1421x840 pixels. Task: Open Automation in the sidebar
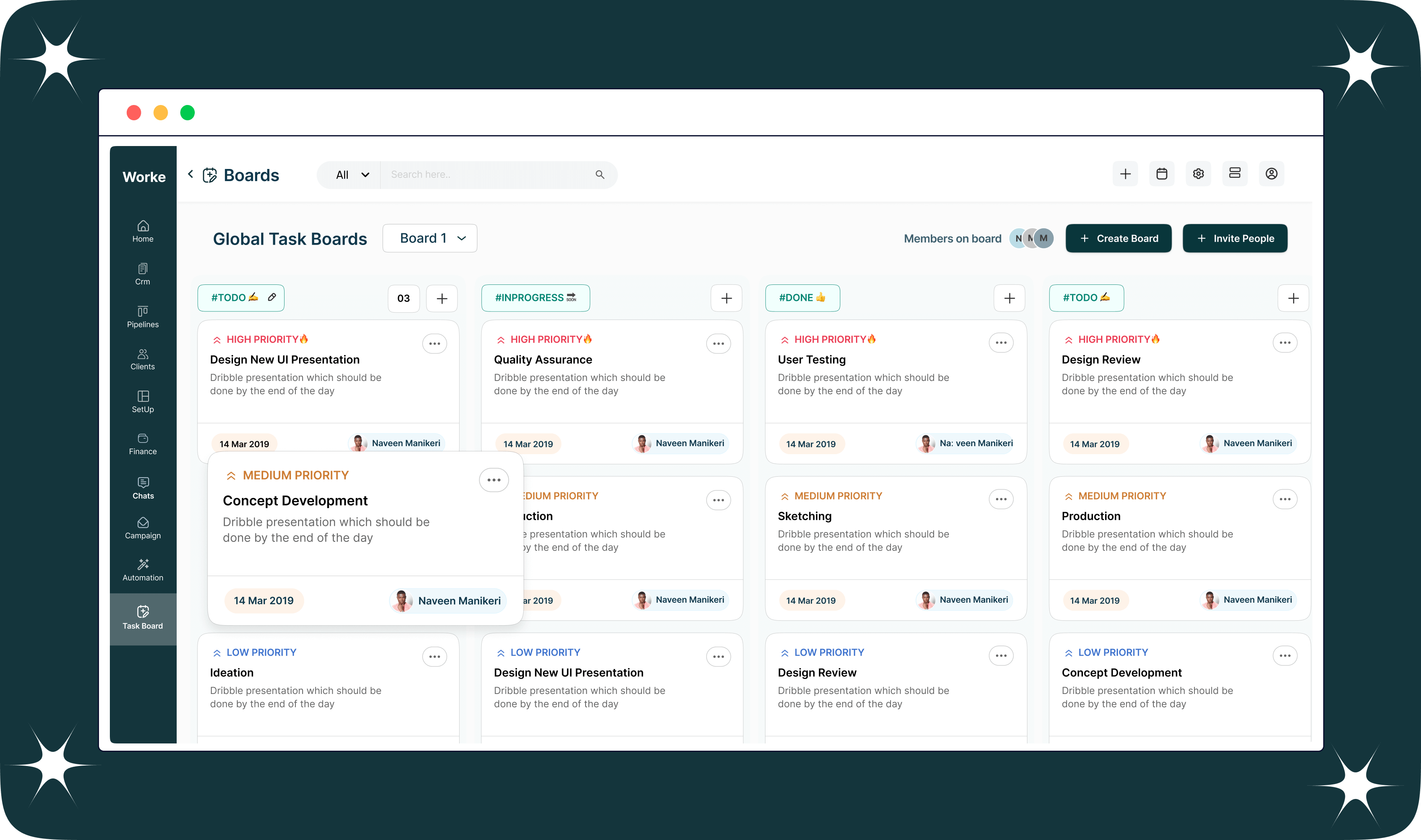point(143,570)
